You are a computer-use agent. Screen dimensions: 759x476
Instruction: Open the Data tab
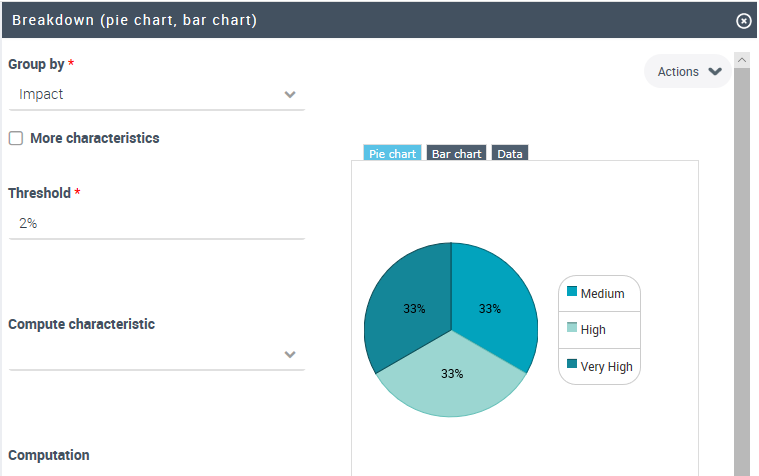tap(510, 154)
